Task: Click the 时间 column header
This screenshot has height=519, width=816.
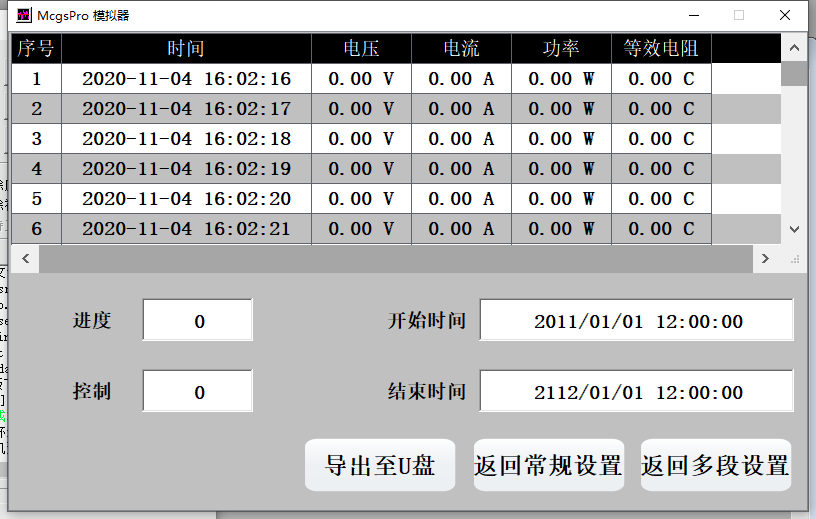Action: pyautogui.click(x=186, y=49)
